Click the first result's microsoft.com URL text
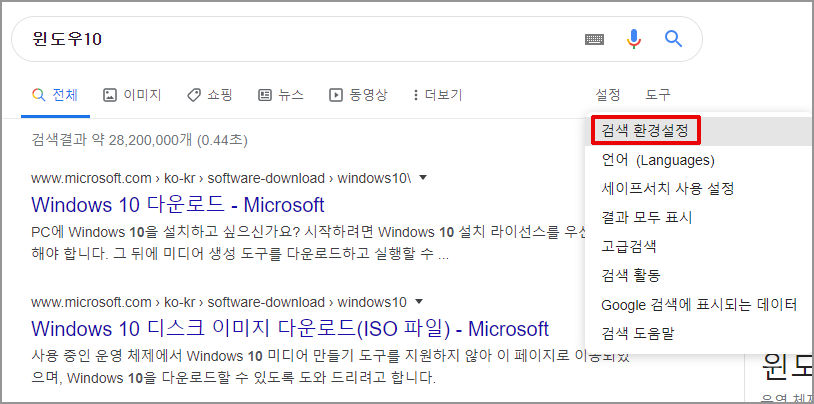This screenshot has width=814, height=404. pos(221,178)
